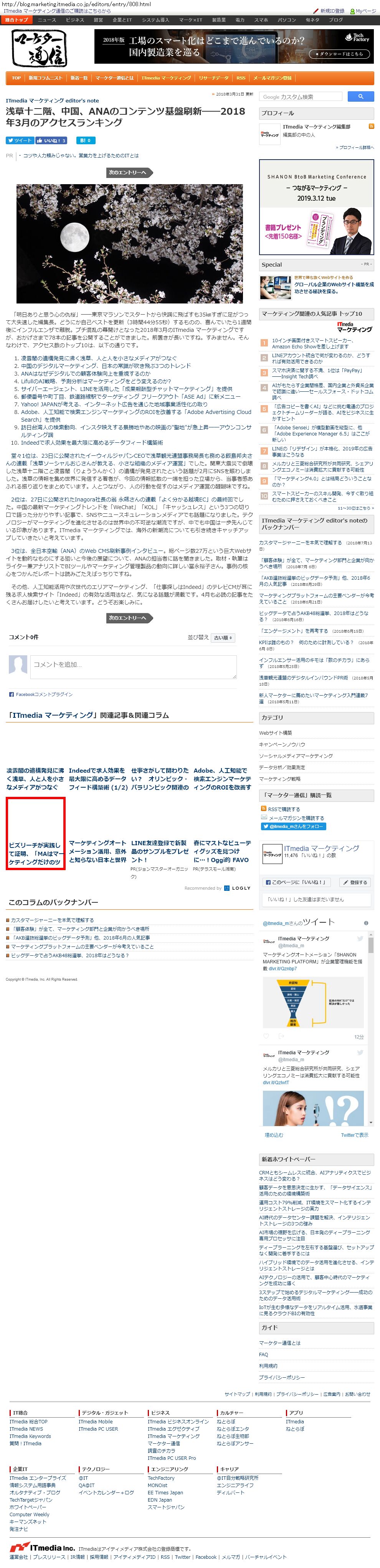380x1568 pixels.
Task: Click the mail icon for メールマガジンを購読する
Action: click(x=264, y=818)
